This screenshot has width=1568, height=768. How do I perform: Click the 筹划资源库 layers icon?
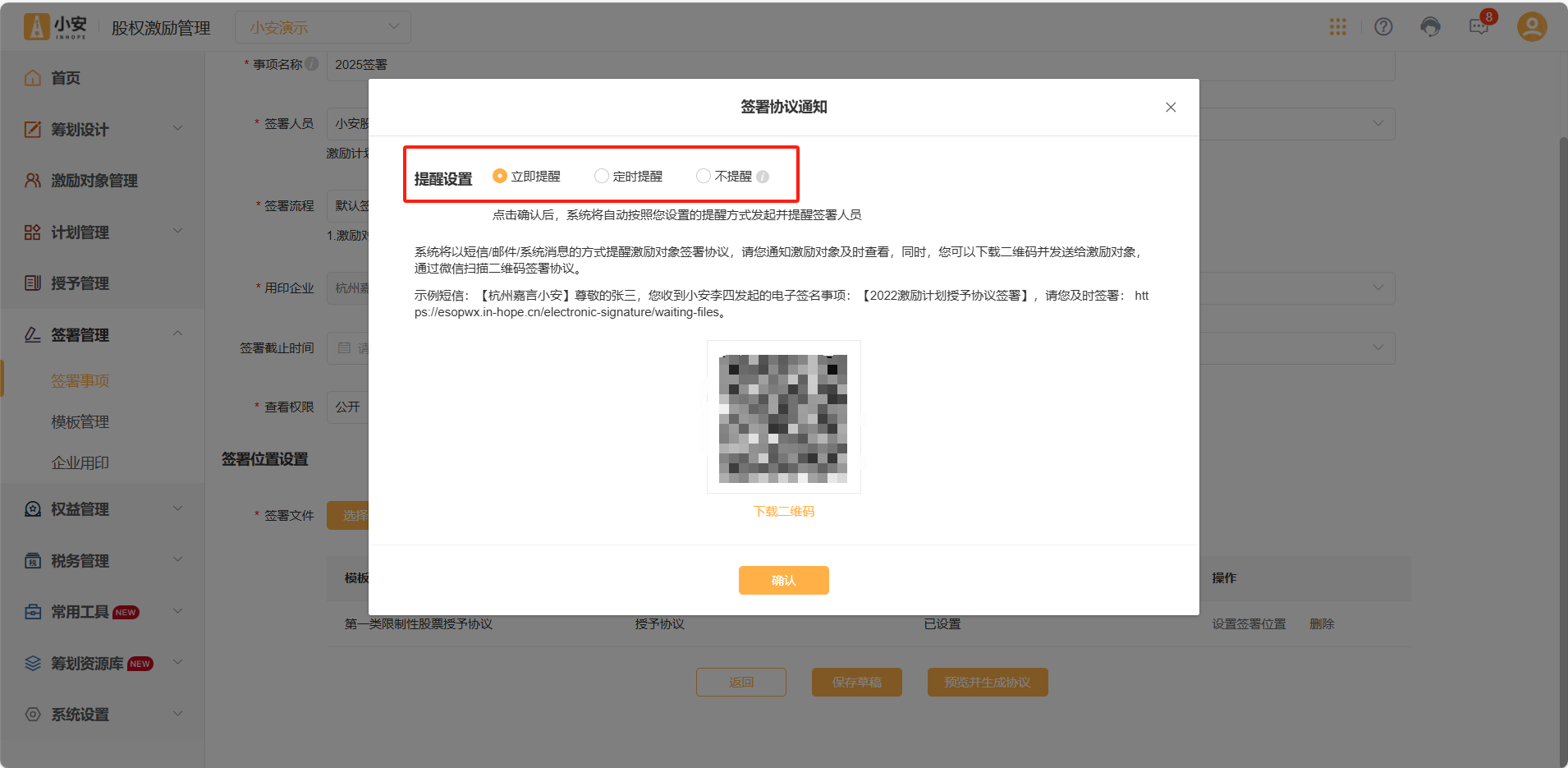coord(33,664)
